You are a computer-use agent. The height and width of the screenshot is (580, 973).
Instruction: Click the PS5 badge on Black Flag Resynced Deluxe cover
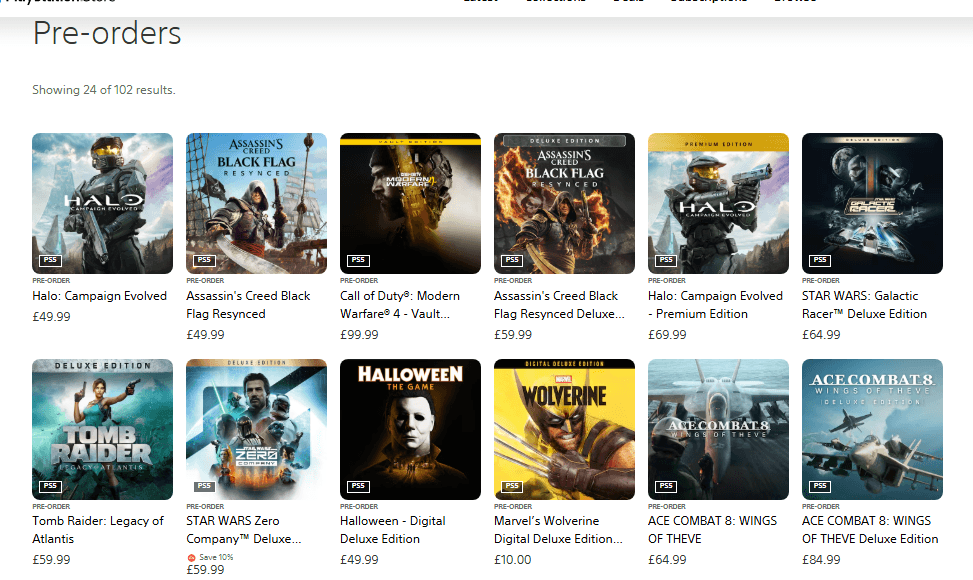click(x=512, y=261)
